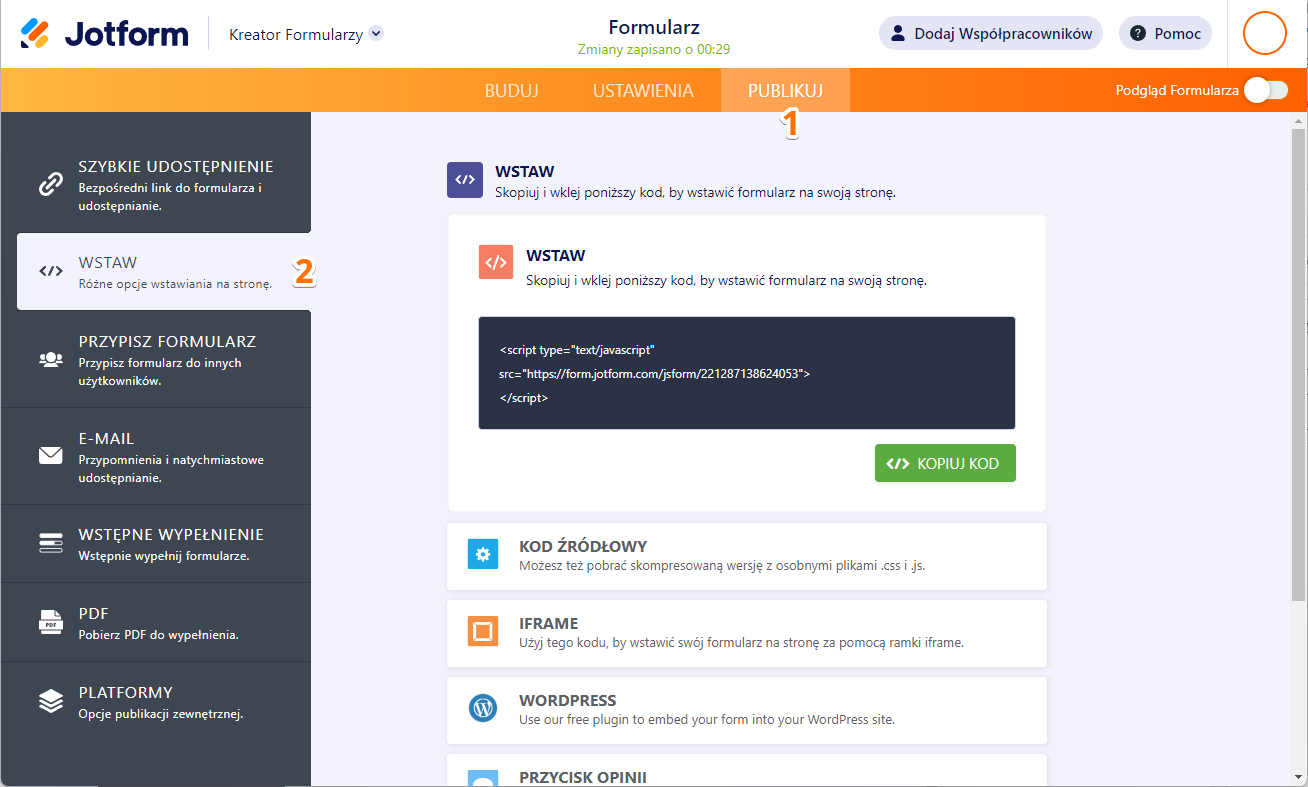Click the WordPress logo icon
Viewport: 1308px width, 787px height.
(483, 708)
